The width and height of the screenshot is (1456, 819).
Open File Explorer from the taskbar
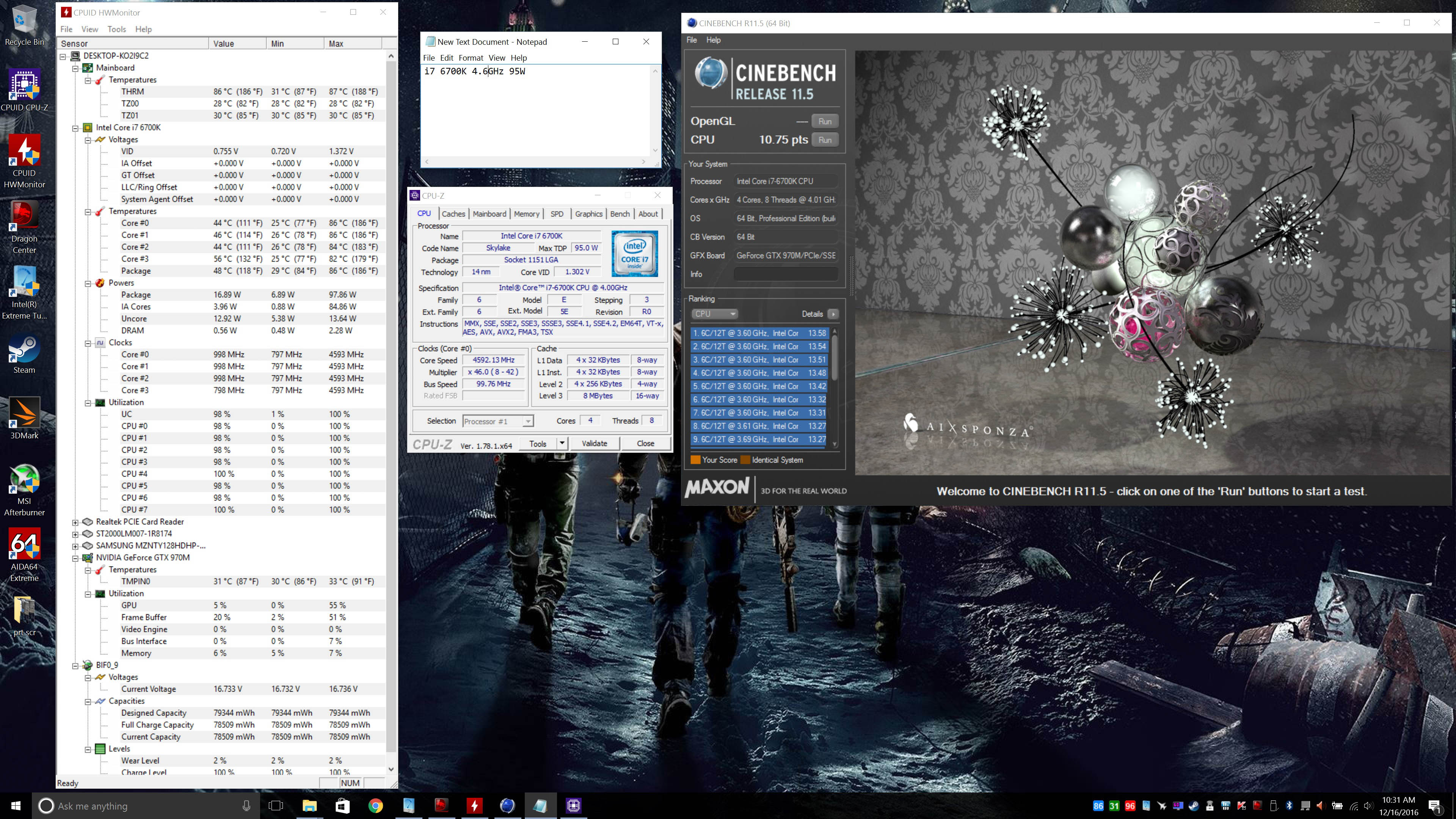(309, 805)
